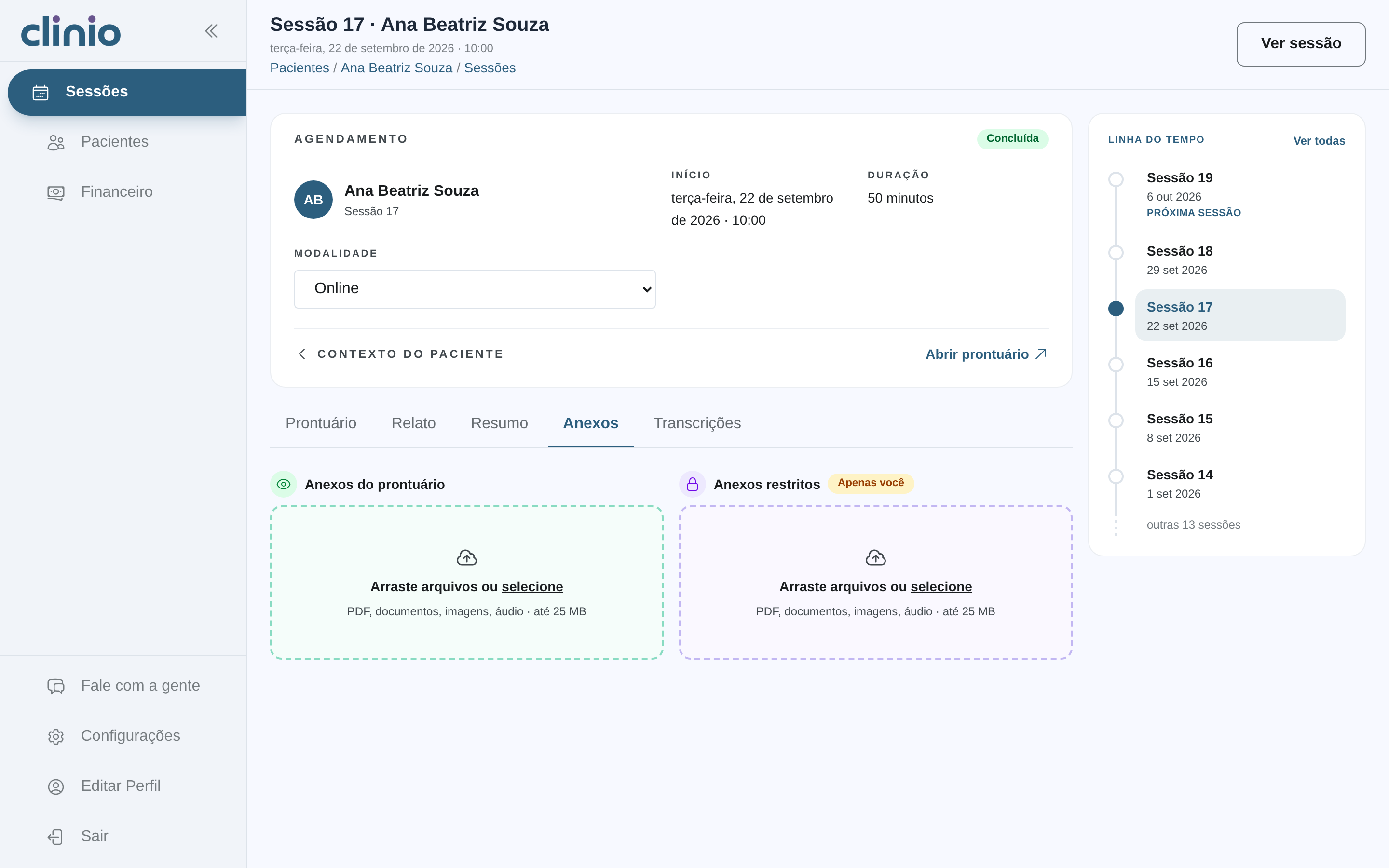Click the Sessões breadcrumb link
Screen dimensions: 1389x868
(490, 68)
